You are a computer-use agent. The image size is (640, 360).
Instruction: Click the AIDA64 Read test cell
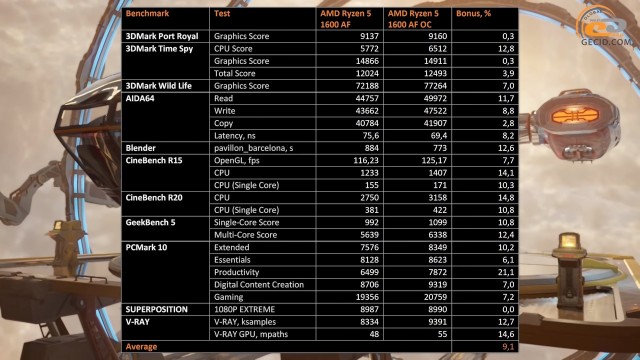pyautogui.click(x=224, y=98)
